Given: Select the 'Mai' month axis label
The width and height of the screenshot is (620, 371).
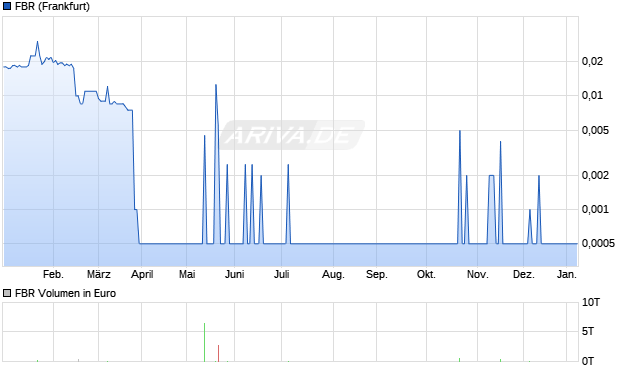Looking at the screenshot, I should [187, 274].
